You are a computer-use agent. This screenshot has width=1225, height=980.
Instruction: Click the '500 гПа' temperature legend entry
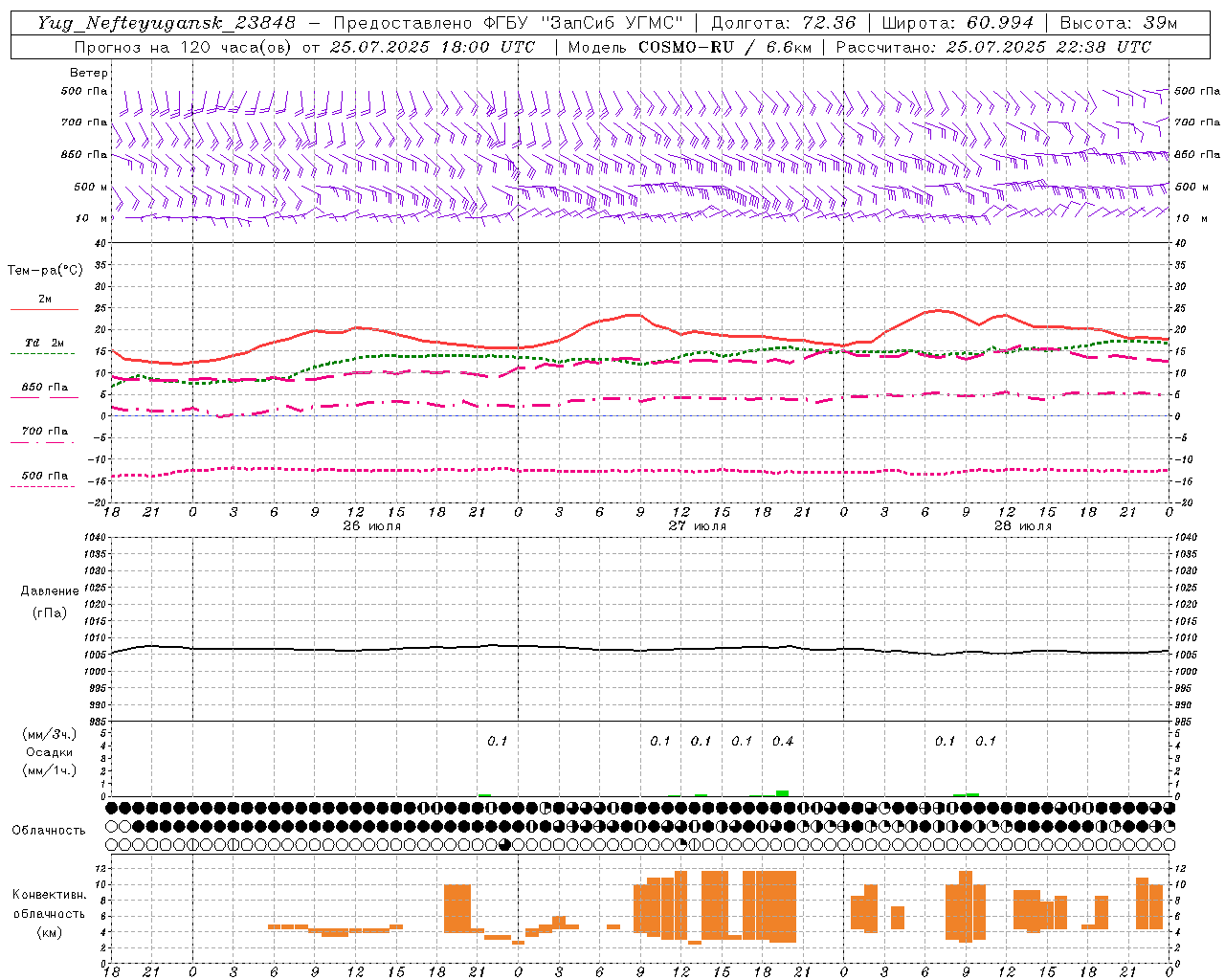click(45, 476)
